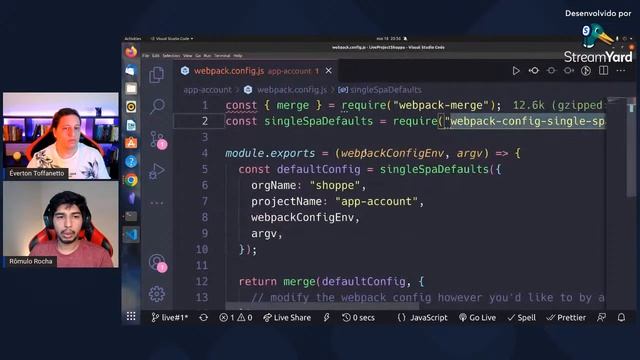The image size is (640, 360).
Task: Open changes source control icon in editor toolbar
Action: [586, 71]
